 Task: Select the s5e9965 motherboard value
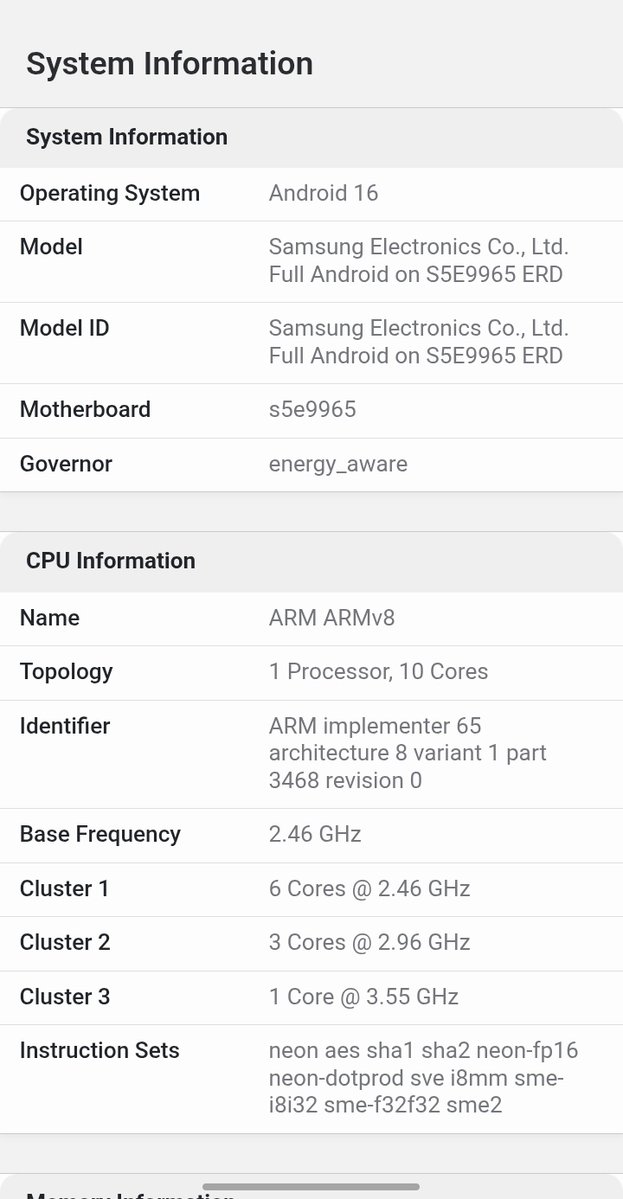pyautogui.click(x=313, y=409)
